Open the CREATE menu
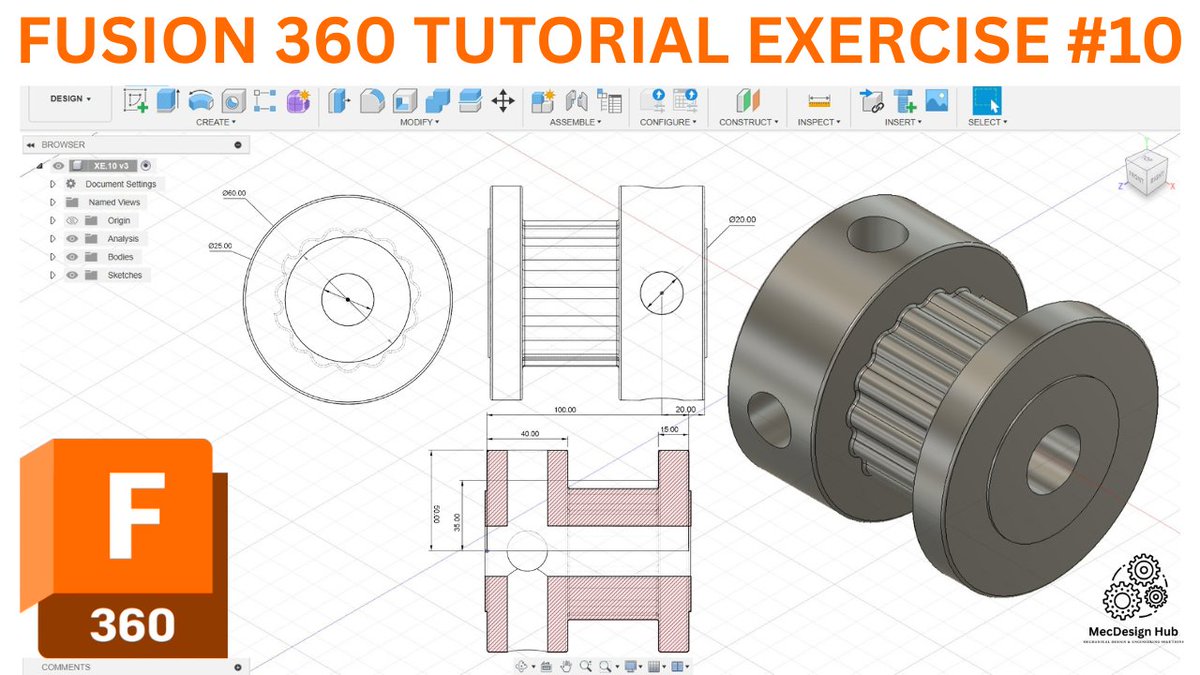1200x675 pixels. (x=215, y=122)
